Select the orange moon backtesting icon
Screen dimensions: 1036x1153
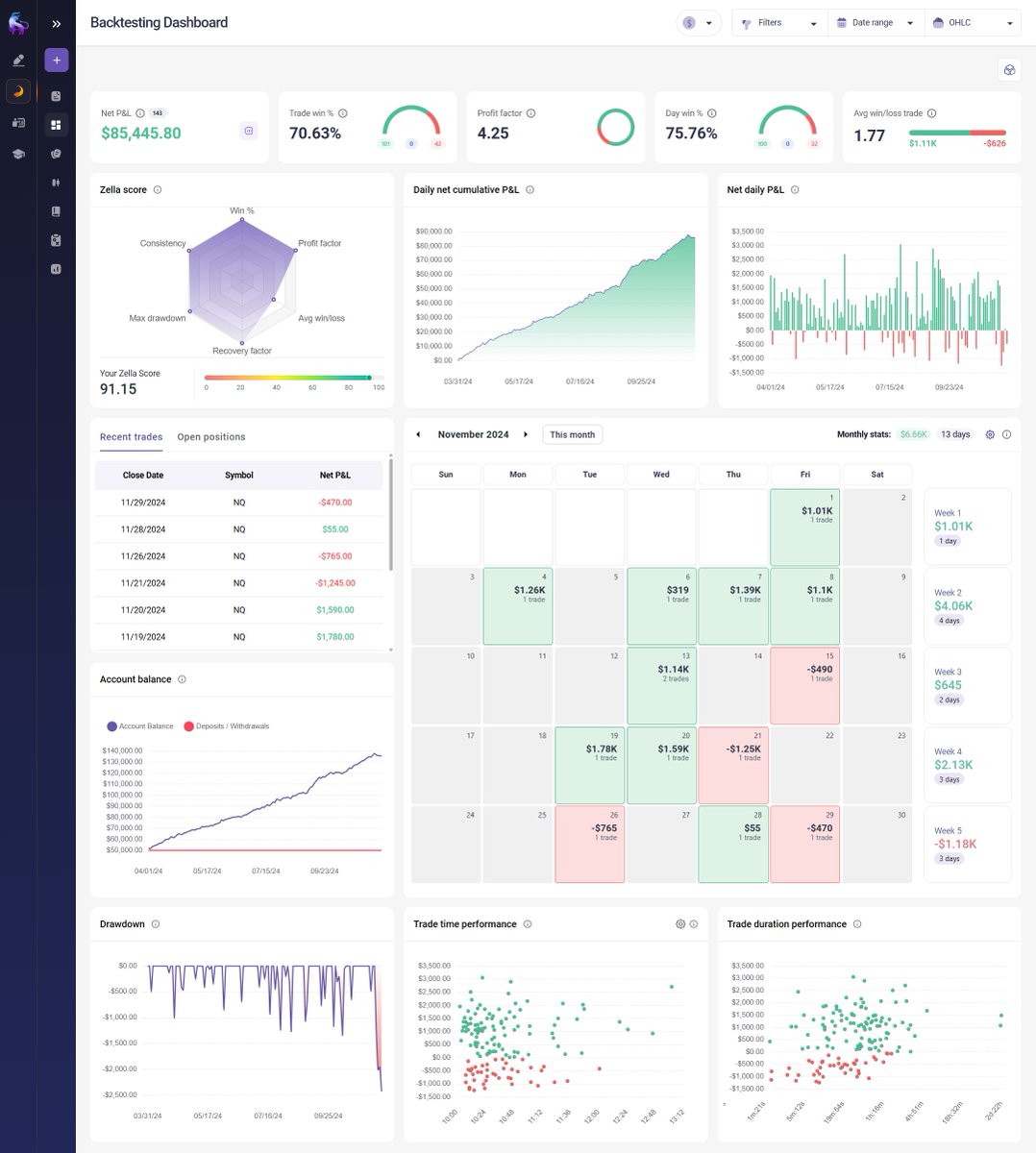(18, 91)
